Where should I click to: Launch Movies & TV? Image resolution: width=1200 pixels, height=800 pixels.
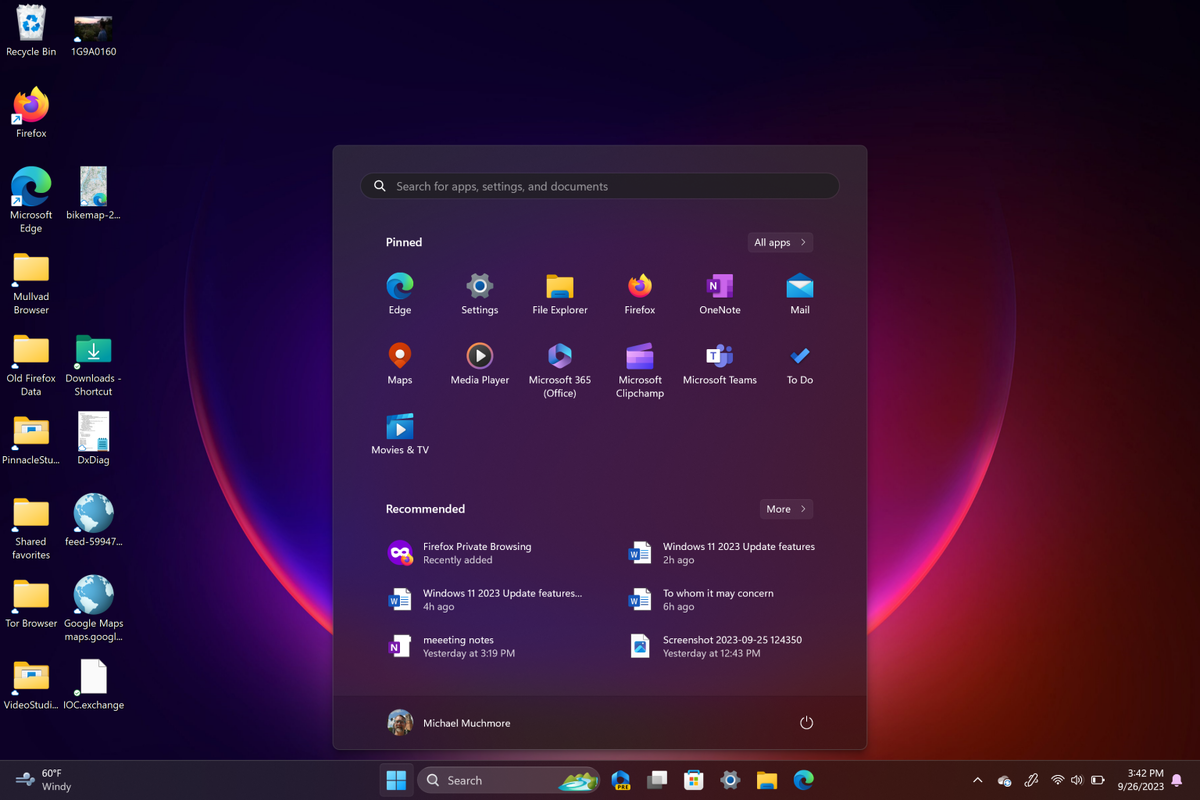(x=400, y=434)
